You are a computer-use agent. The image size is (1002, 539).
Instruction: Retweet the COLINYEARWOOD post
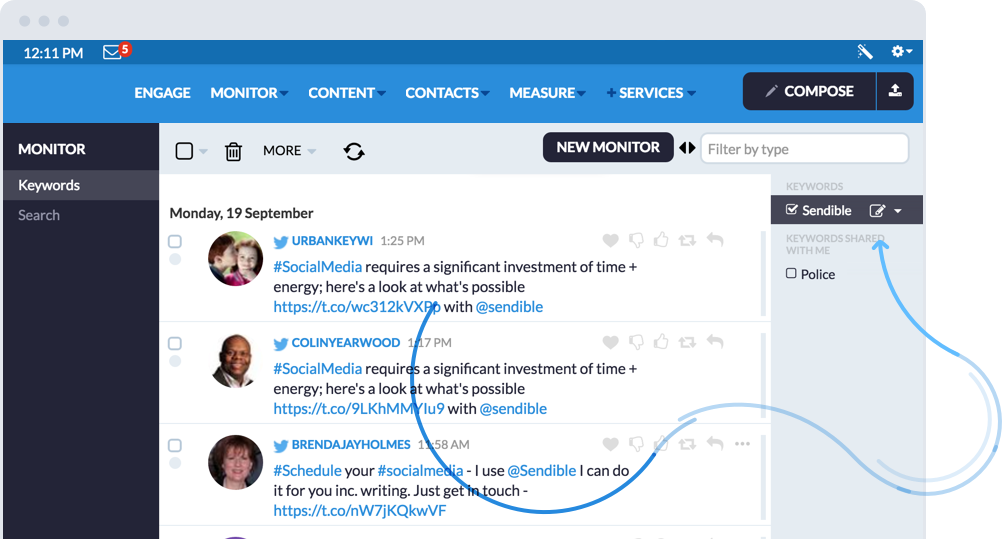(687, 342)
